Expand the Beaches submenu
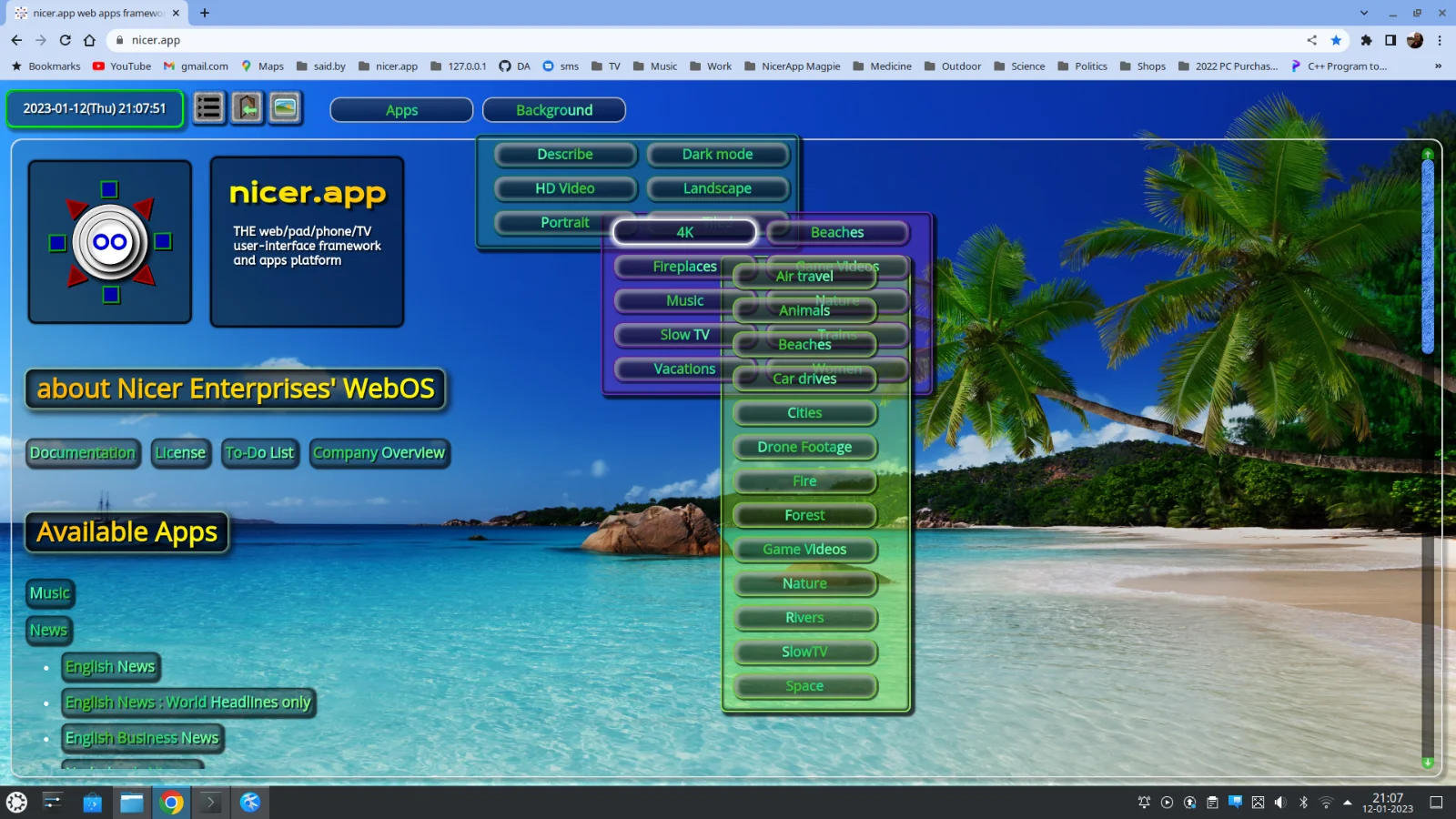 click(836, 232)
